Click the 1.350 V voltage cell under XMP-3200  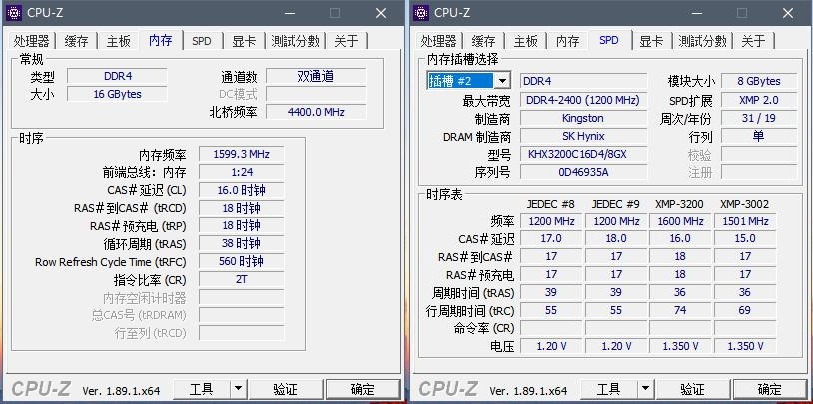680,346
